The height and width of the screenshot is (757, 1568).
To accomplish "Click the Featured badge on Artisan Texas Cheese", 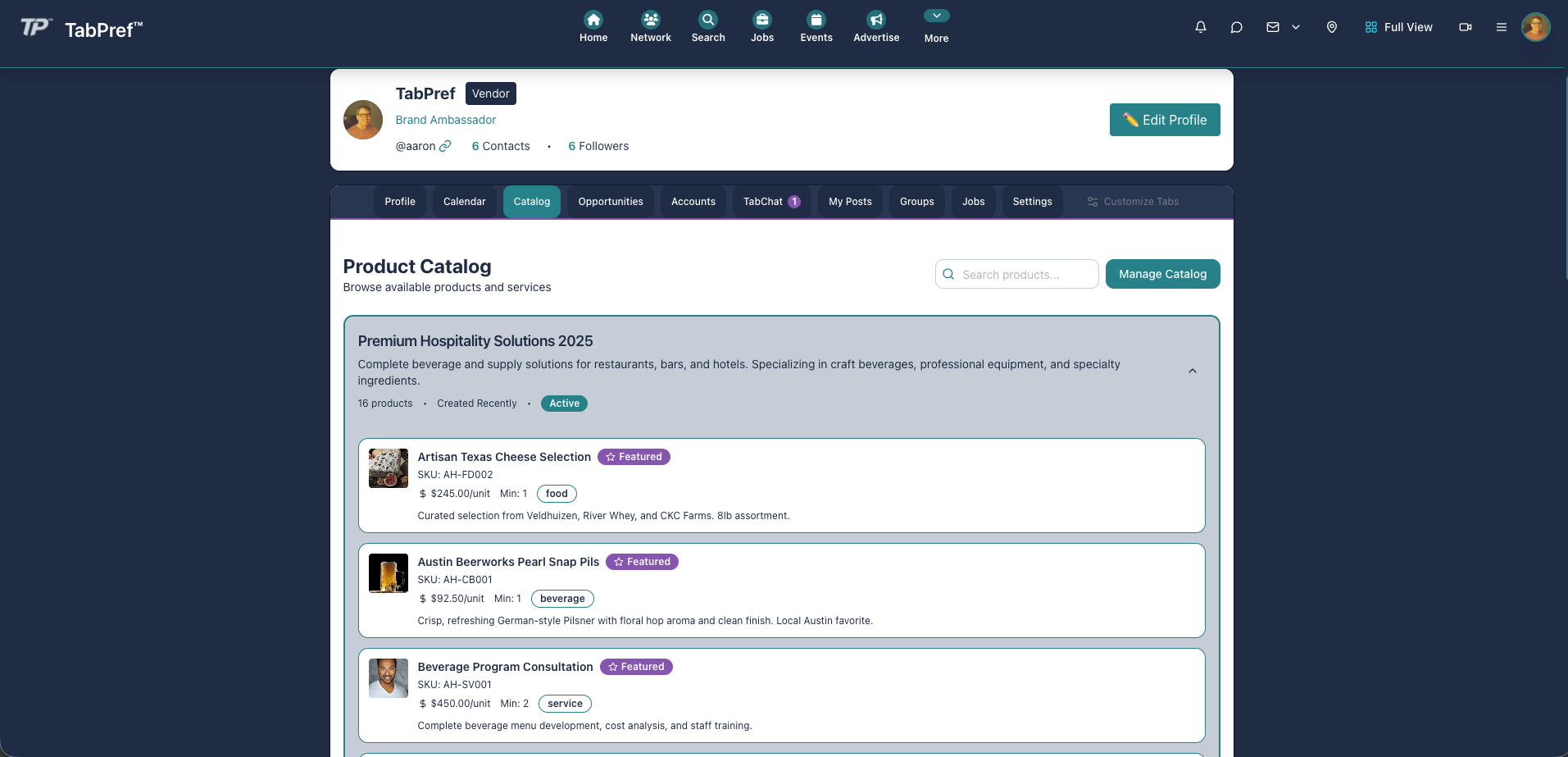I will 634,457.
